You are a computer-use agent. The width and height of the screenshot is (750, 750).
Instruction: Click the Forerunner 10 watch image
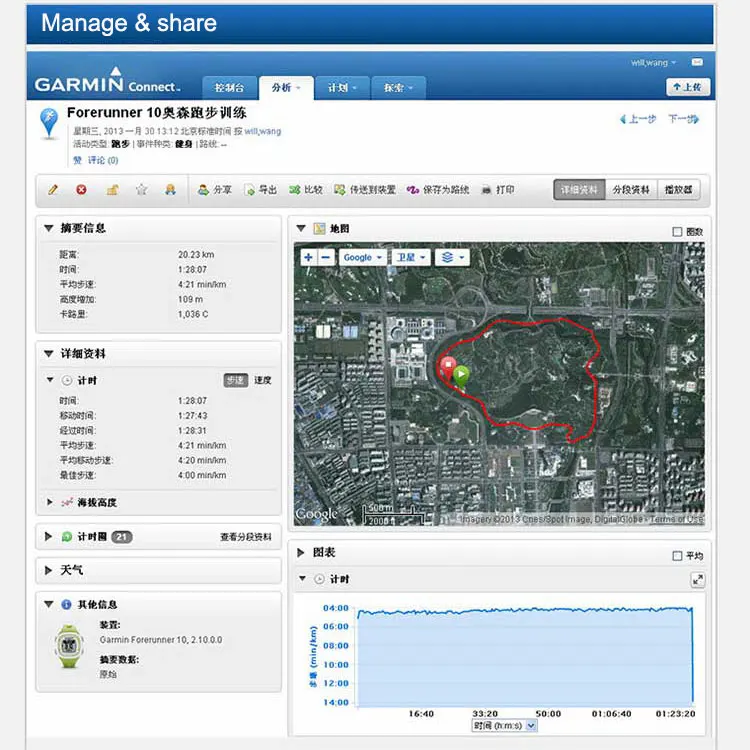click(70, 646)
